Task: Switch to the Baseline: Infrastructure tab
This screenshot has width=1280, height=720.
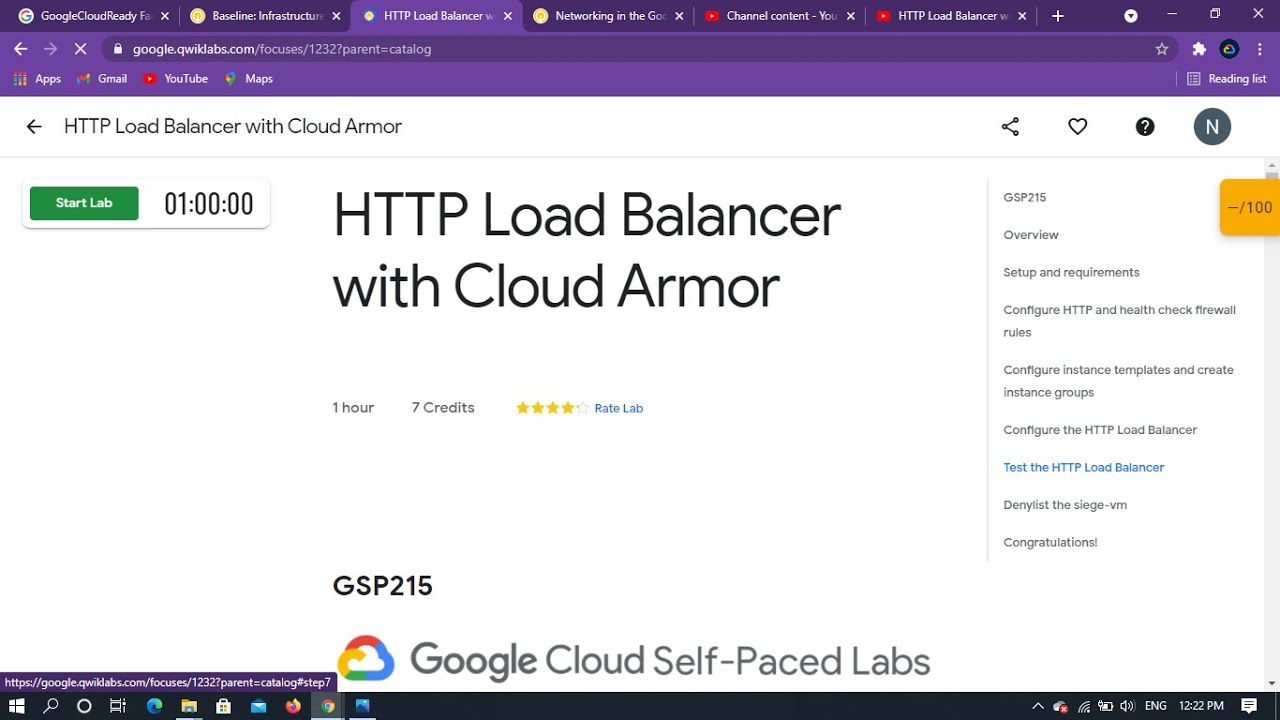Action: pyautogui.click(x=265, y=16)
